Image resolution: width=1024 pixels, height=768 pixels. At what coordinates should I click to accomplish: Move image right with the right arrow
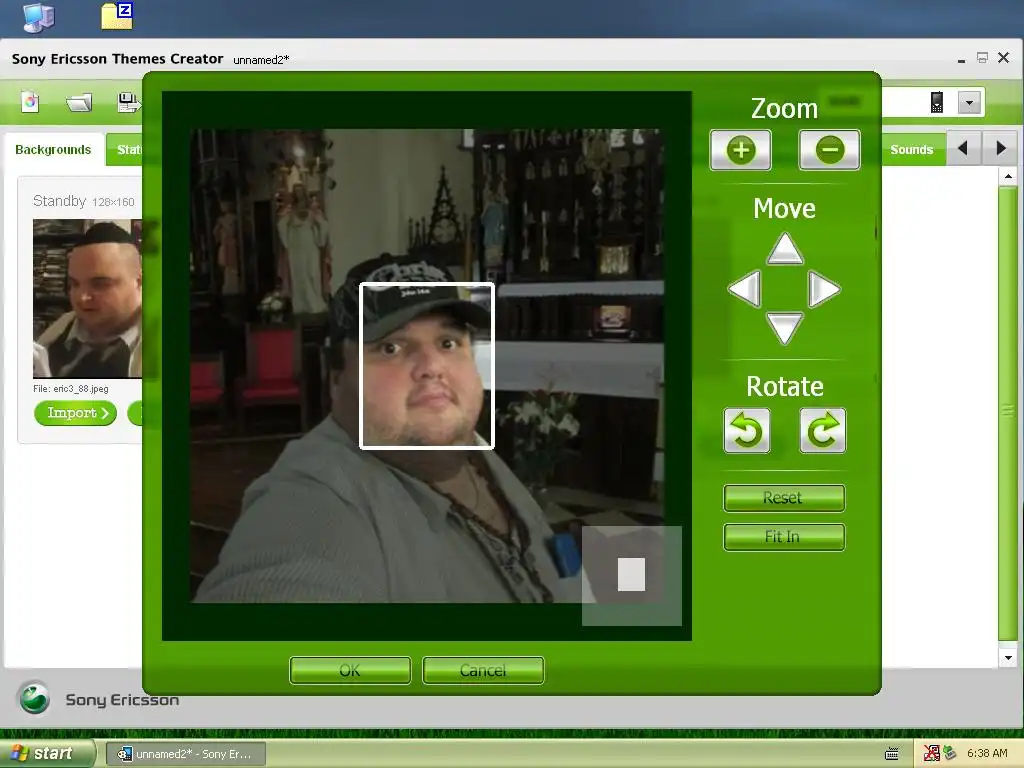[x=824, y=289]
